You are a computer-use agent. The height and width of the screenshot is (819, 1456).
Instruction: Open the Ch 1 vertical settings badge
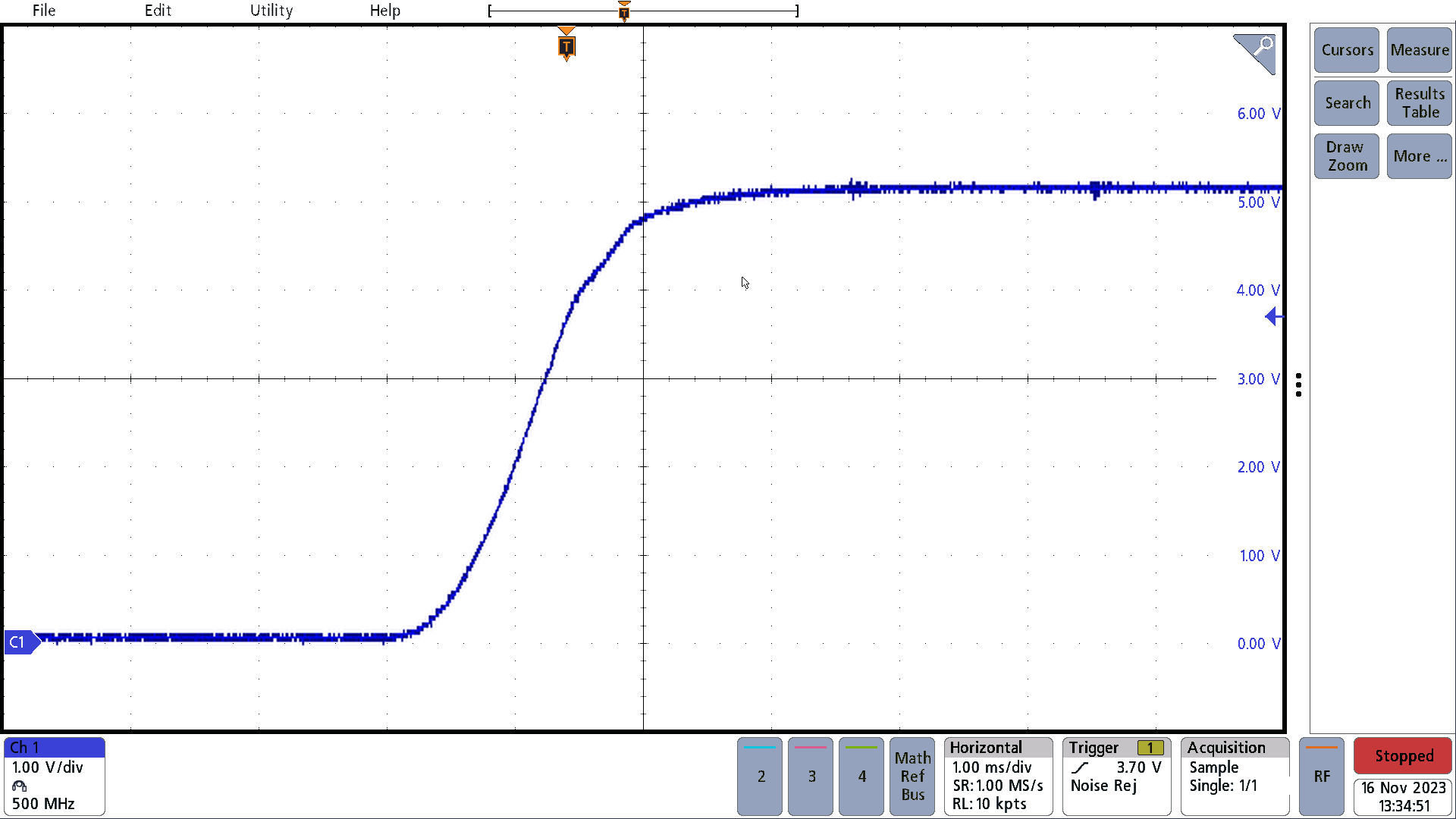pos(55,777)
